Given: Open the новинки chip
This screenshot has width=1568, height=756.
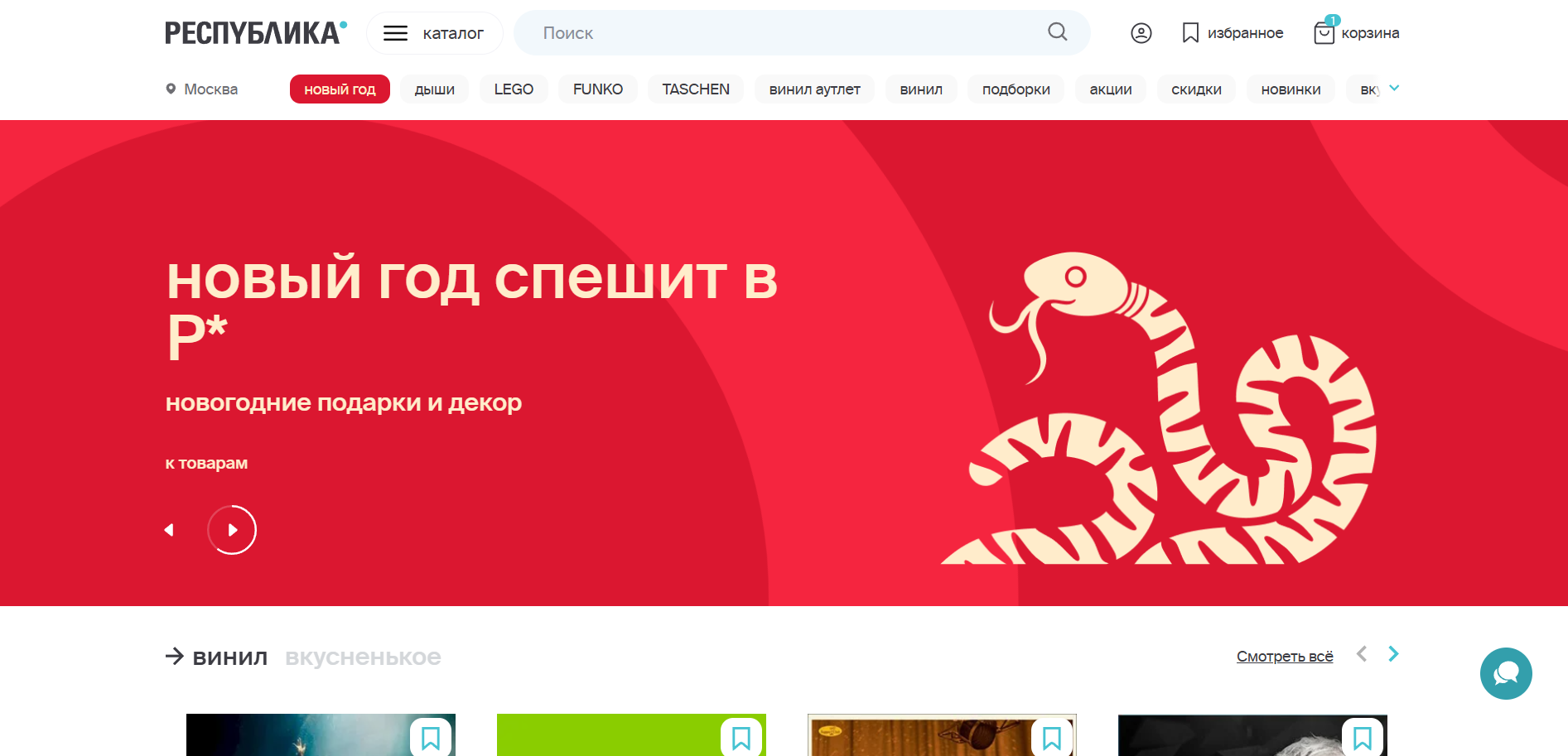Looking at the screenshot, I should [1291, 89].
